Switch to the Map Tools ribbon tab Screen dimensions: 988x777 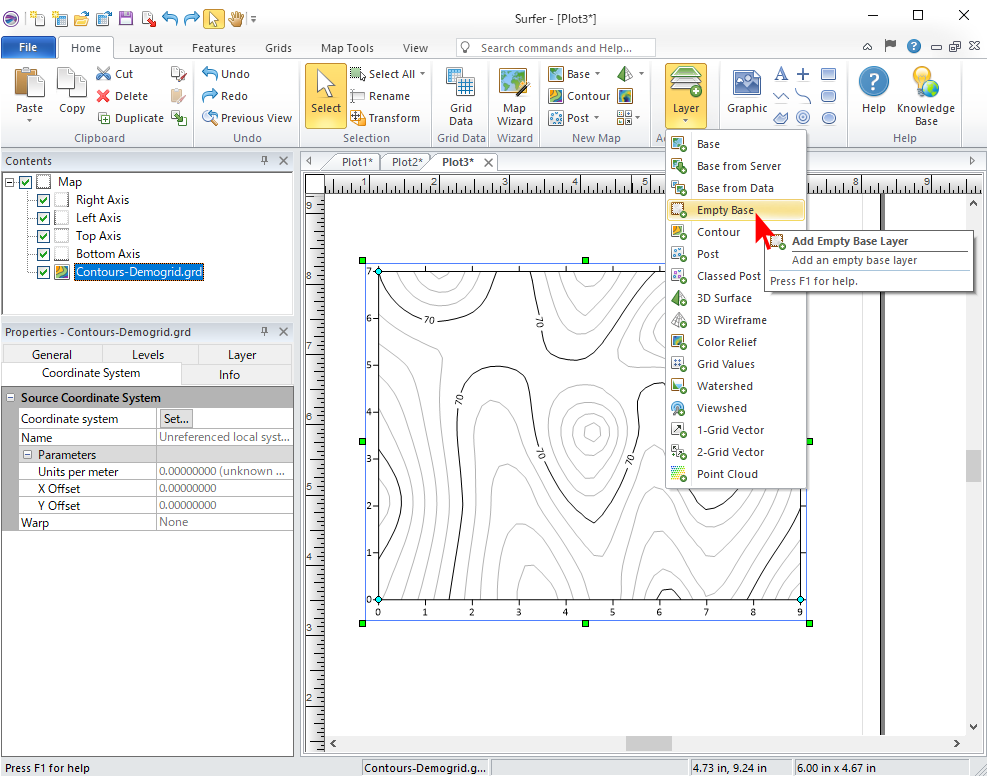(347, 48)
